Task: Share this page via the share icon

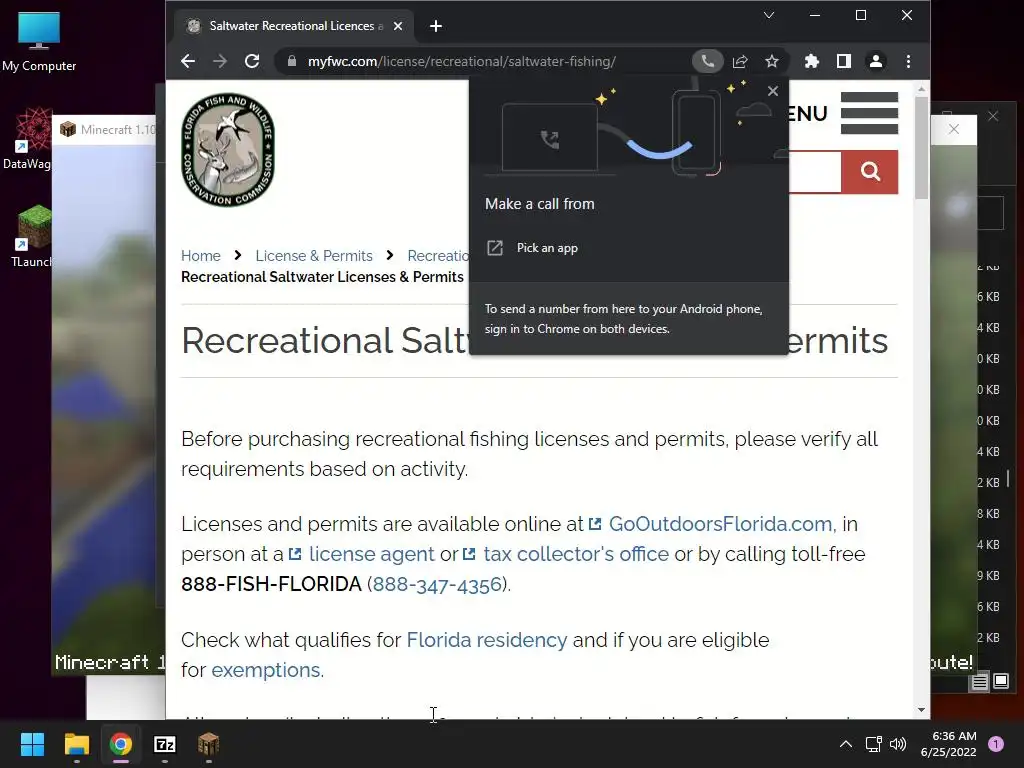Action: coord(740,61)
